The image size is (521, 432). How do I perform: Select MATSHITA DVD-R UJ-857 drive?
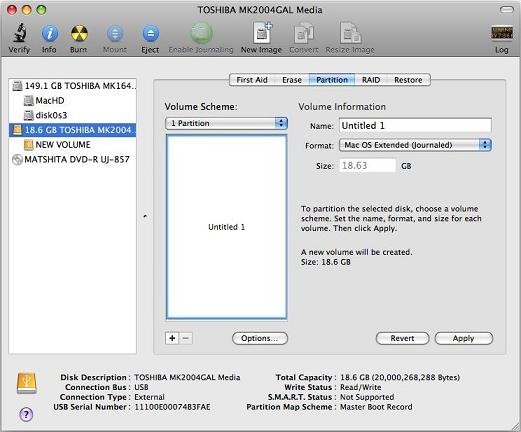73,159
